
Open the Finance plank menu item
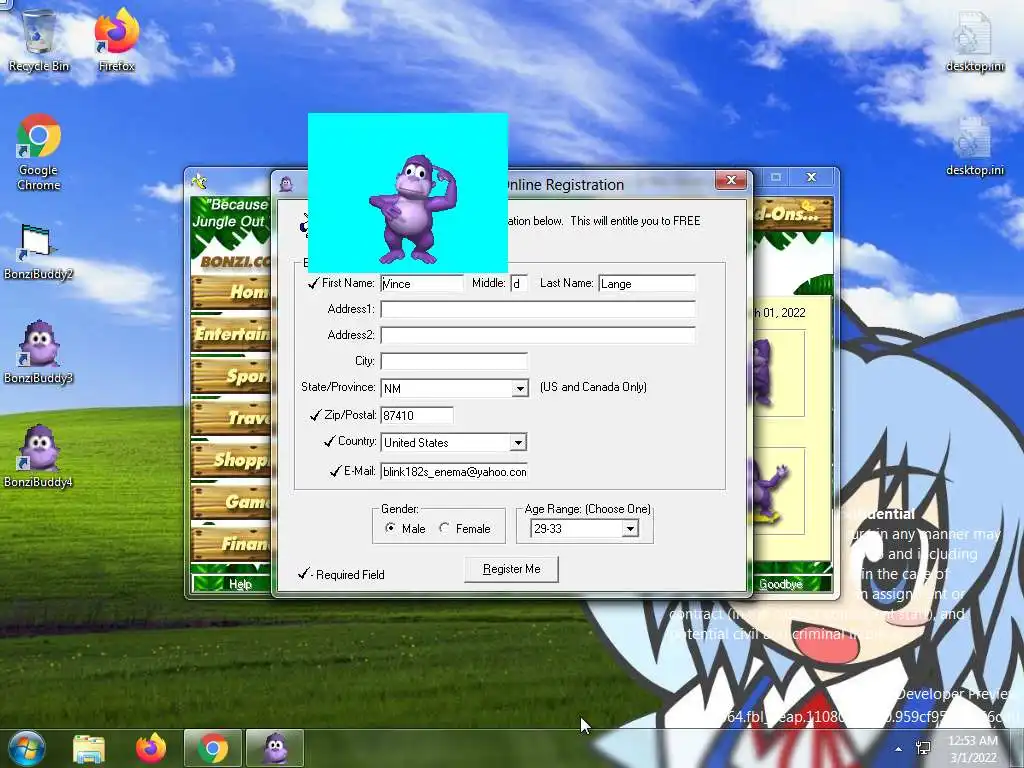coord(231,543)
